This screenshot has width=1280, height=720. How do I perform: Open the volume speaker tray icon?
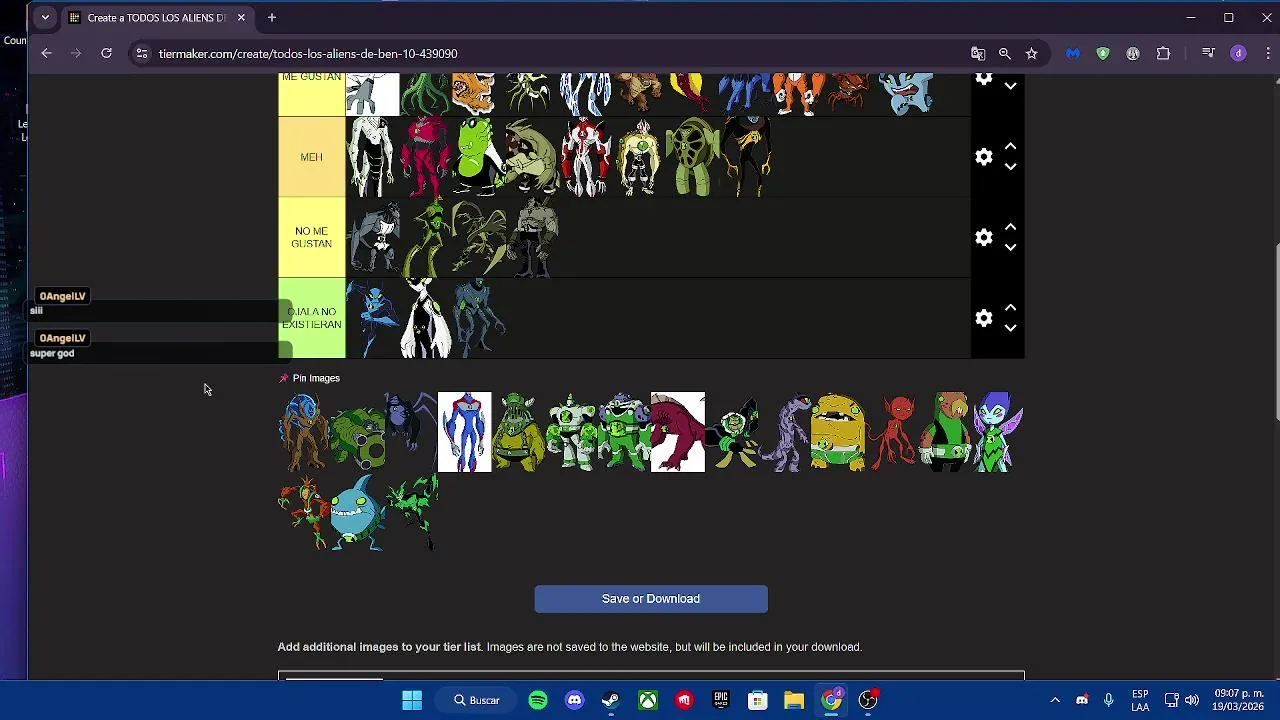coord(1192,700)
